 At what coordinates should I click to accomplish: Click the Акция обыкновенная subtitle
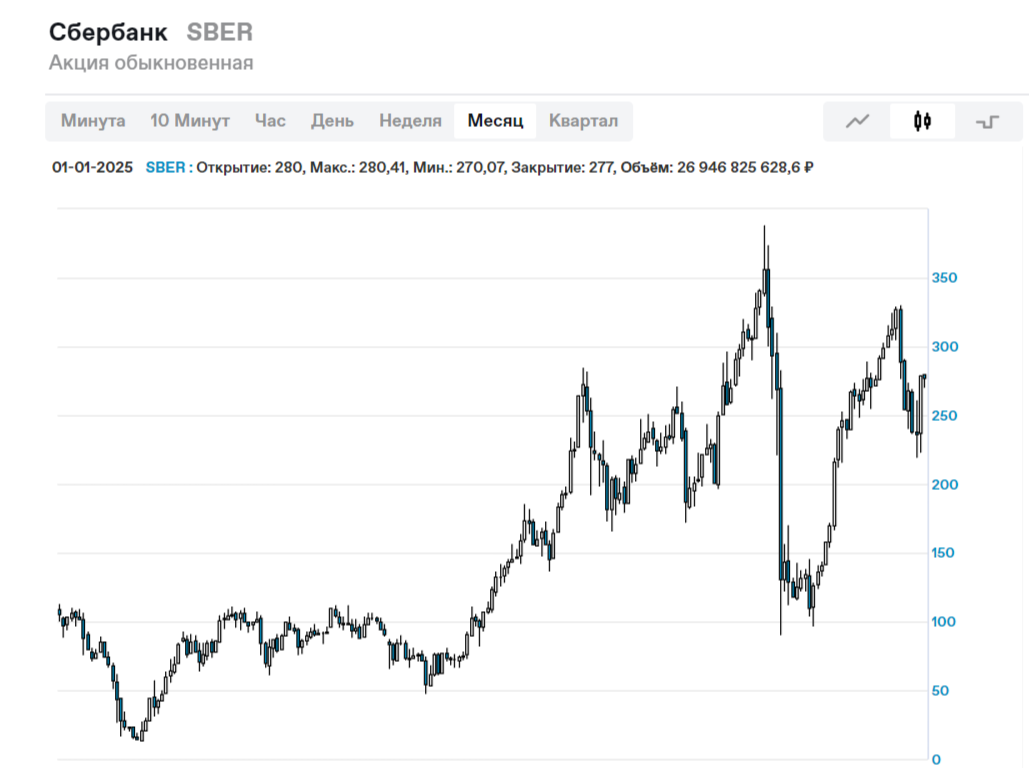(151, 63)
